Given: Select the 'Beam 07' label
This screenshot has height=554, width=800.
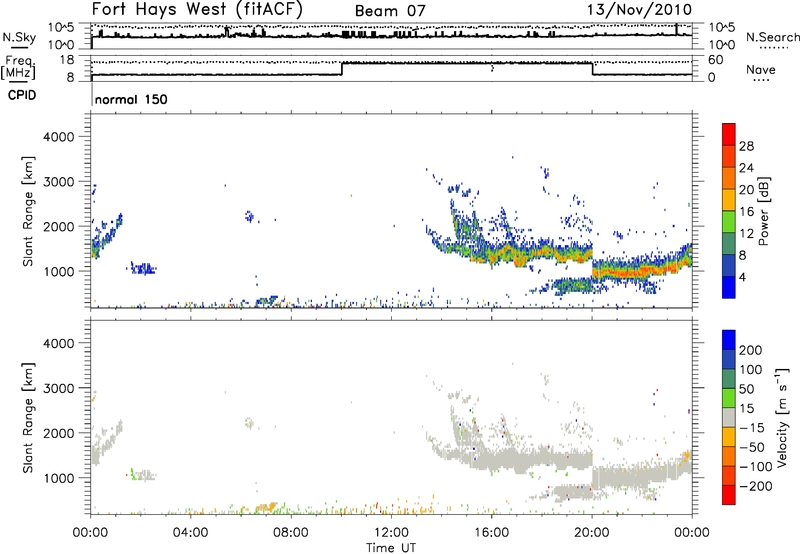Looking at the screenshot, I should point(390,11).
